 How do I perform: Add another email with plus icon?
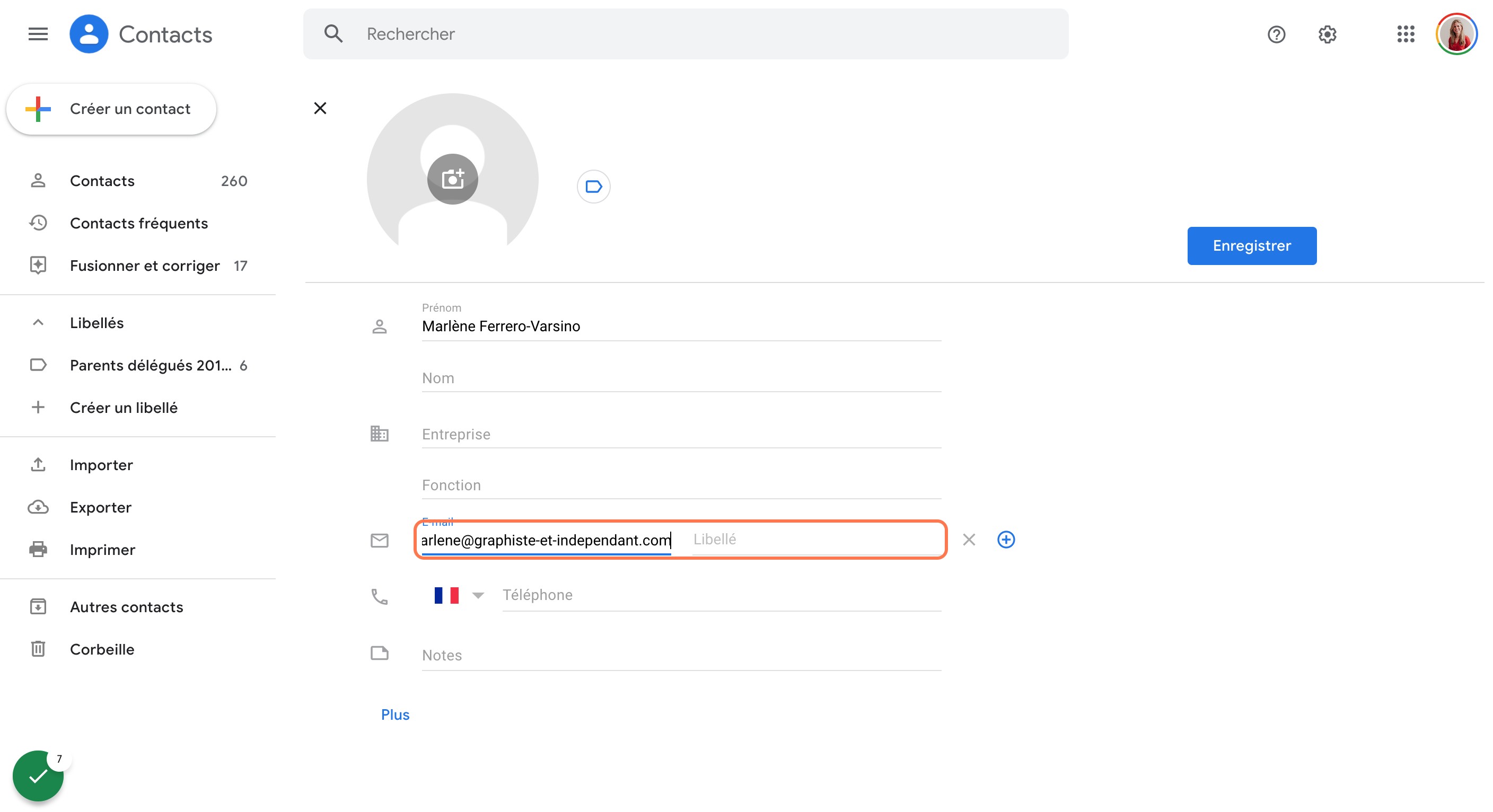[x=1006, y=540]
